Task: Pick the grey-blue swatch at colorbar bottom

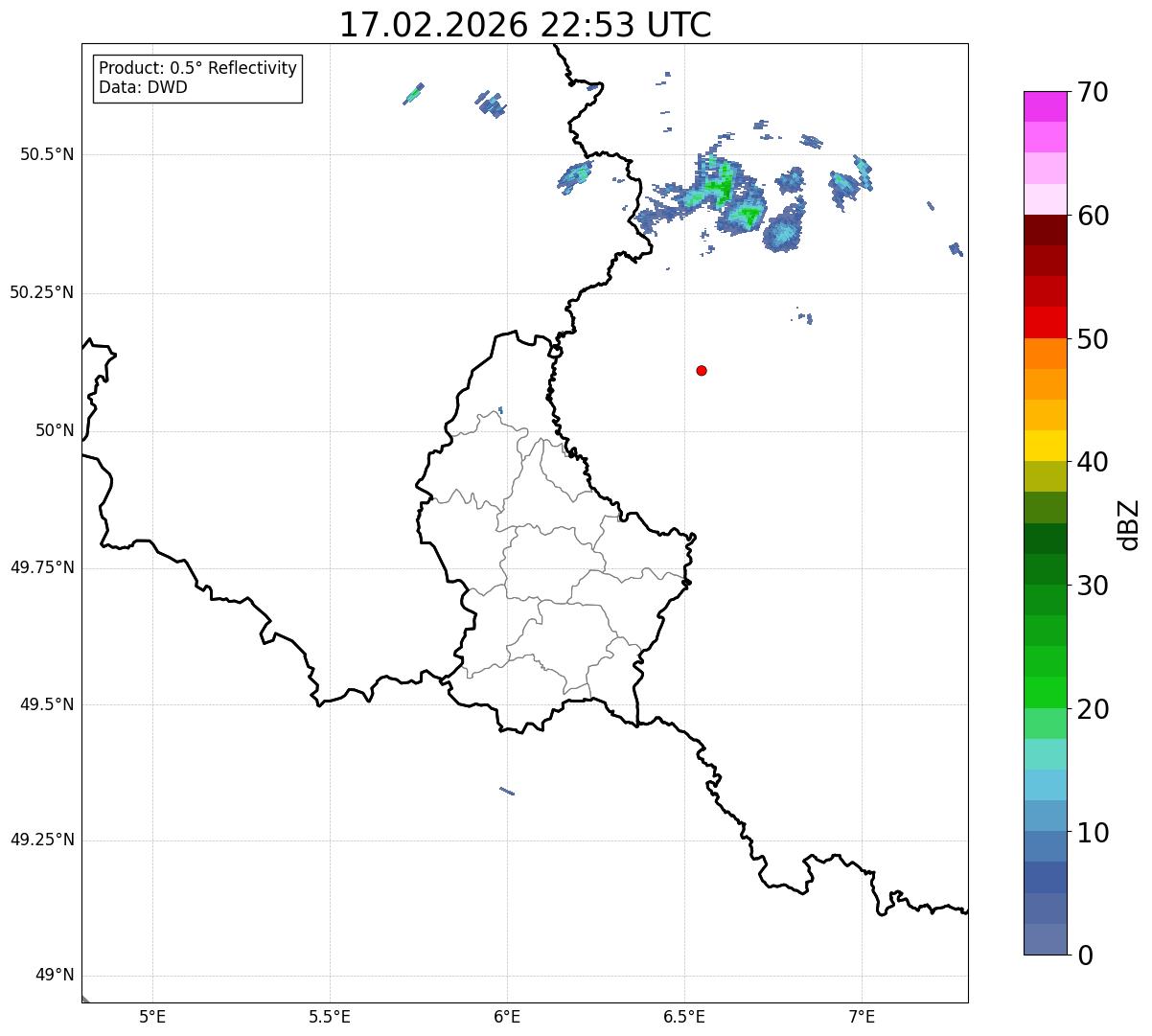Action: (x=1046, y=939)
